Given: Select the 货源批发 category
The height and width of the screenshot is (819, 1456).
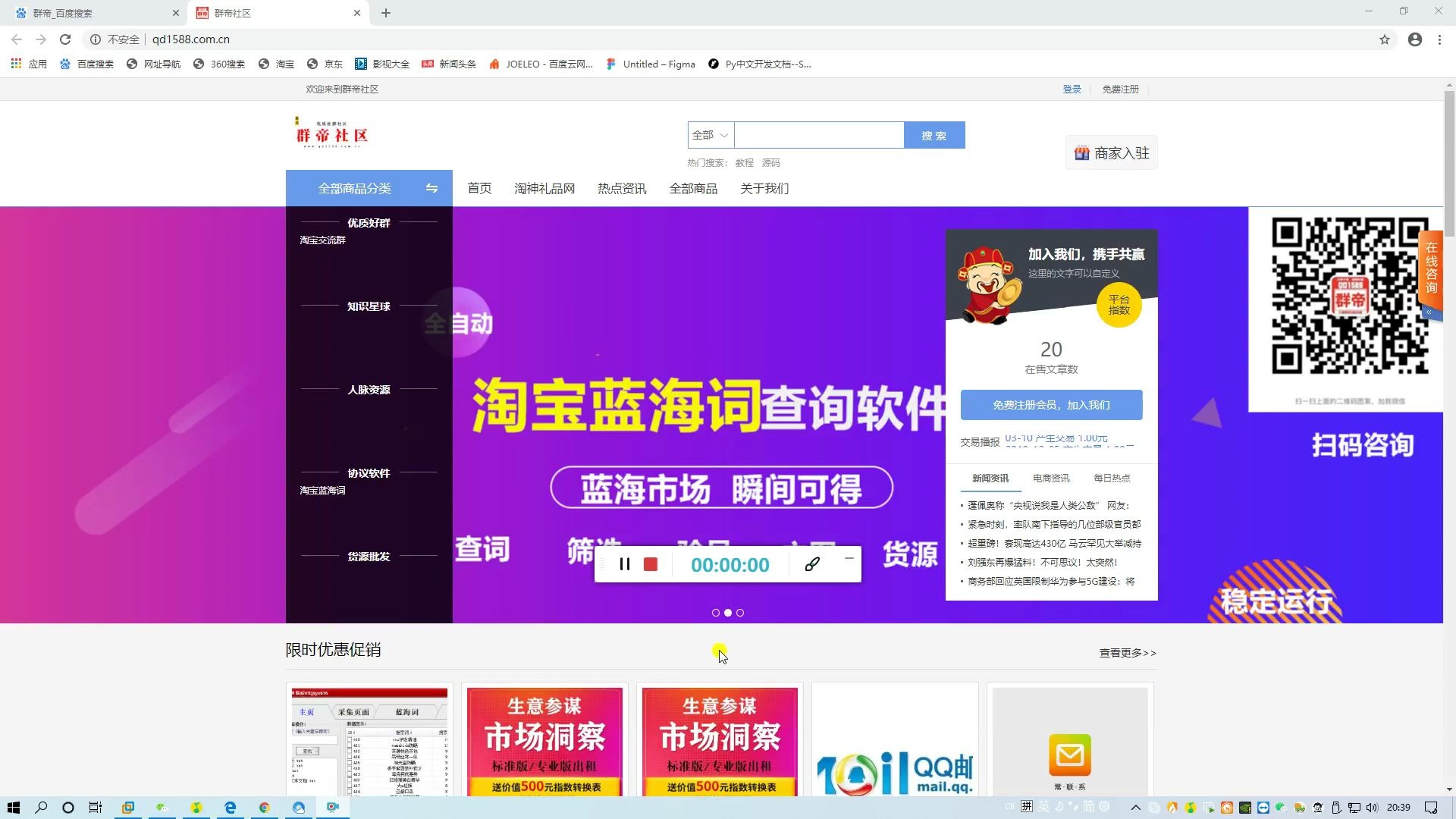Looking at the screenshot, I should tap(369, 557).
